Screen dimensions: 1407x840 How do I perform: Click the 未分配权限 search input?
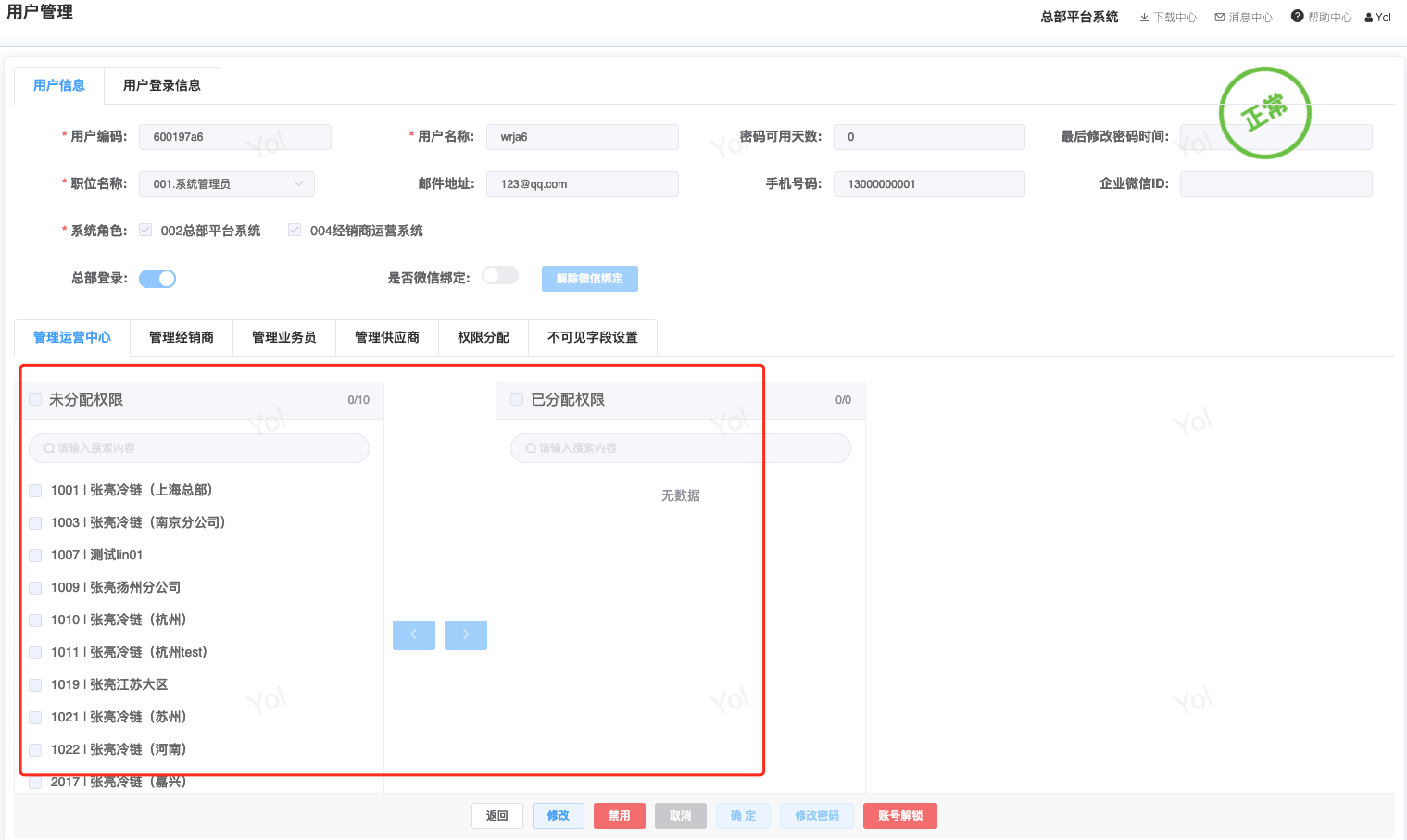click(x=199, y=448)
